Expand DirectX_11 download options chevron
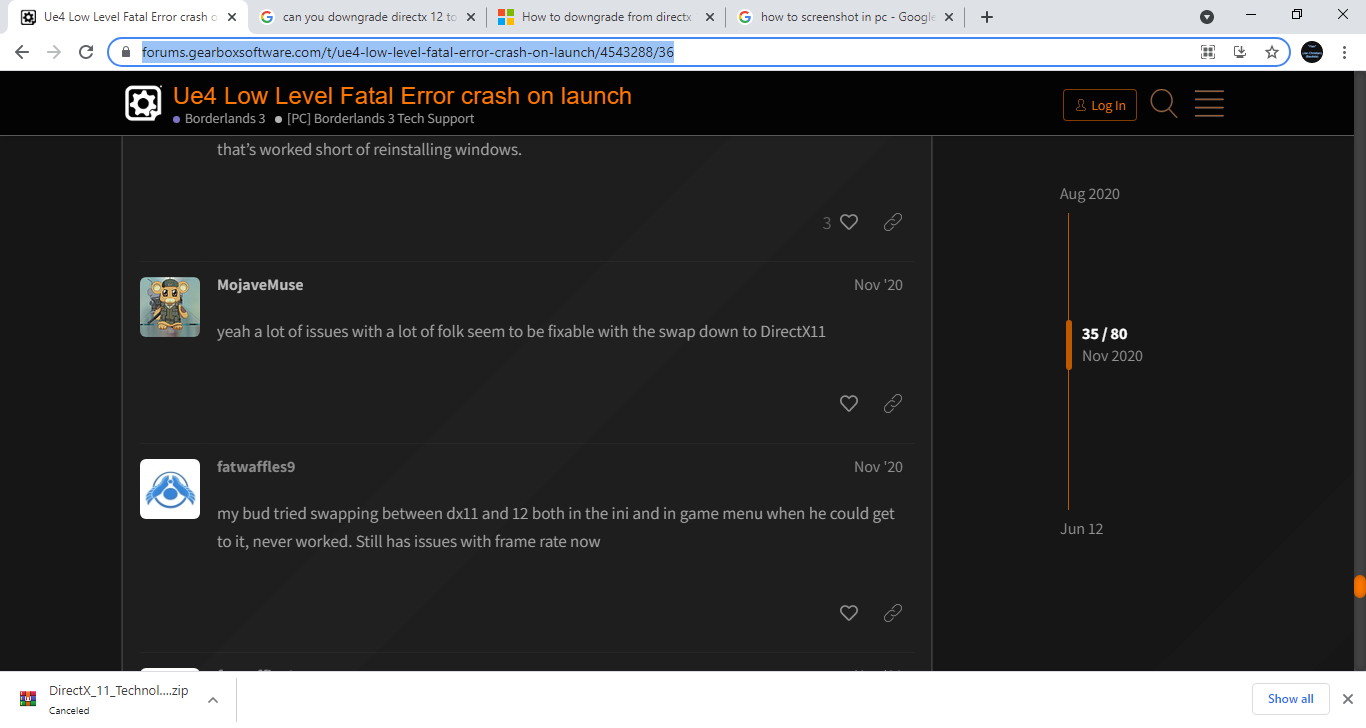Image resolution: width=1366 pixels, height=728 pixels. tap(213, 700)
